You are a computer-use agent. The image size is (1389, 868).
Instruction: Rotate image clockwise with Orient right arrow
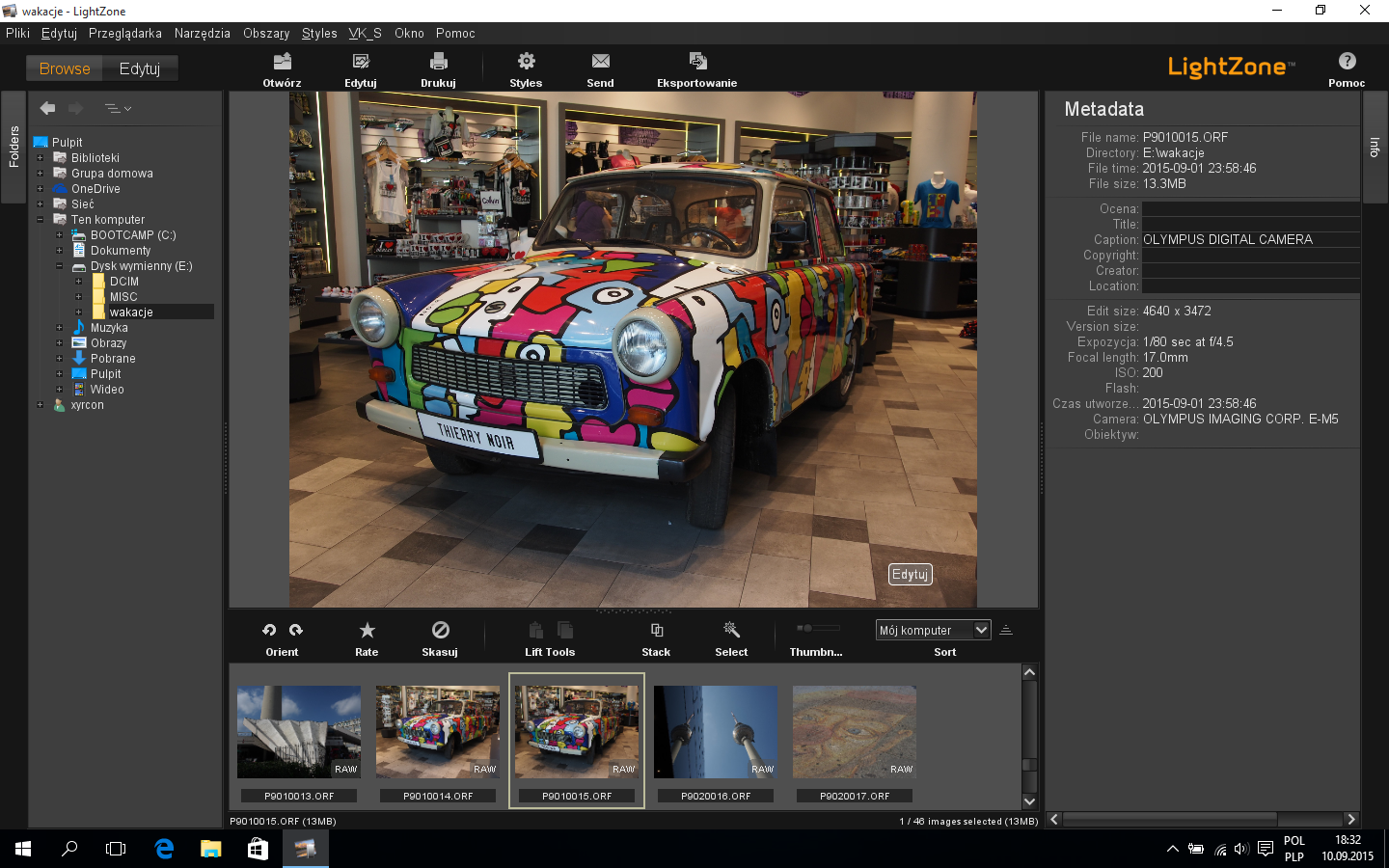pos(296,630)
